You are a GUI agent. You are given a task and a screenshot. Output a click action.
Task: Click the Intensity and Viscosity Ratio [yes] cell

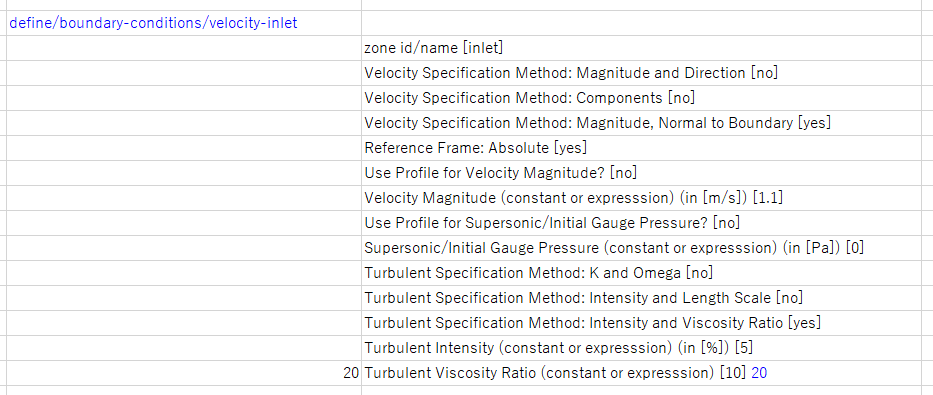point(647,323)
